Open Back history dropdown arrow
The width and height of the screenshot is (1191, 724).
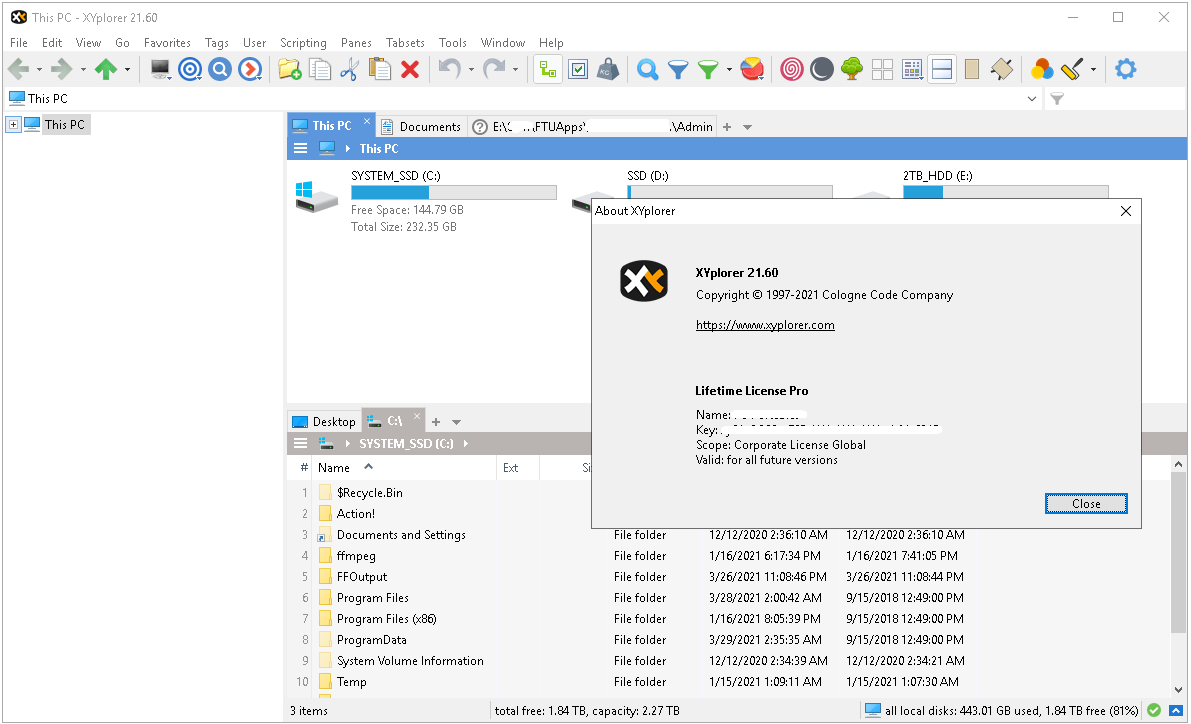[39, 69]
